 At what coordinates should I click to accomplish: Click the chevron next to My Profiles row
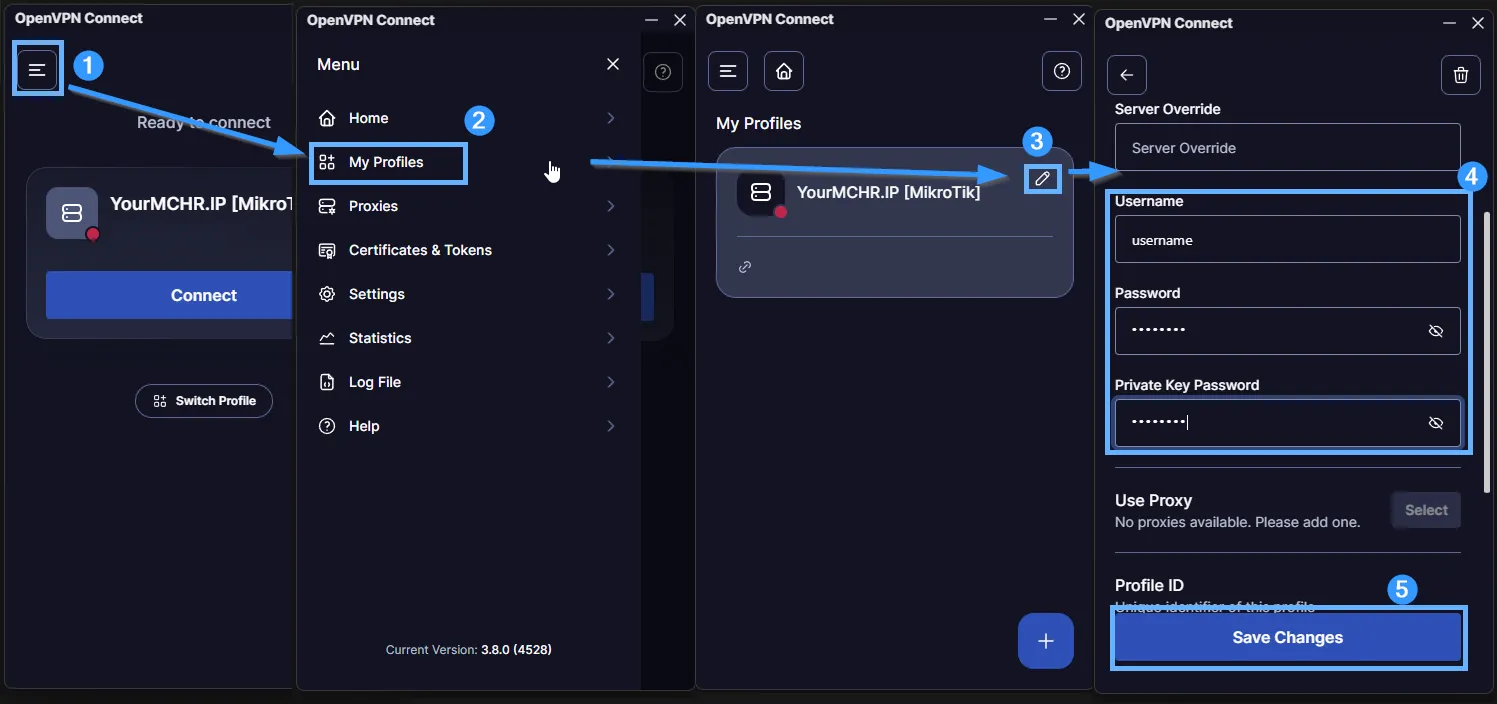click(x=610, y=162)
